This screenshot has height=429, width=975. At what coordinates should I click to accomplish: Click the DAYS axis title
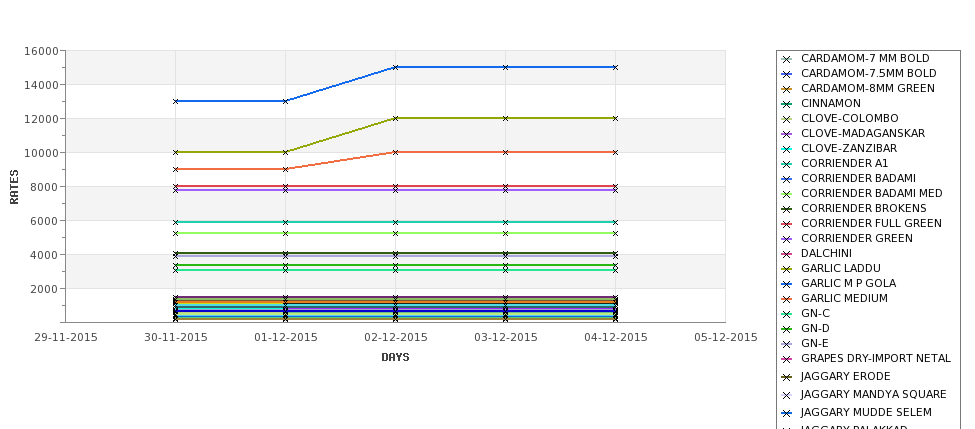coord(395,358)
